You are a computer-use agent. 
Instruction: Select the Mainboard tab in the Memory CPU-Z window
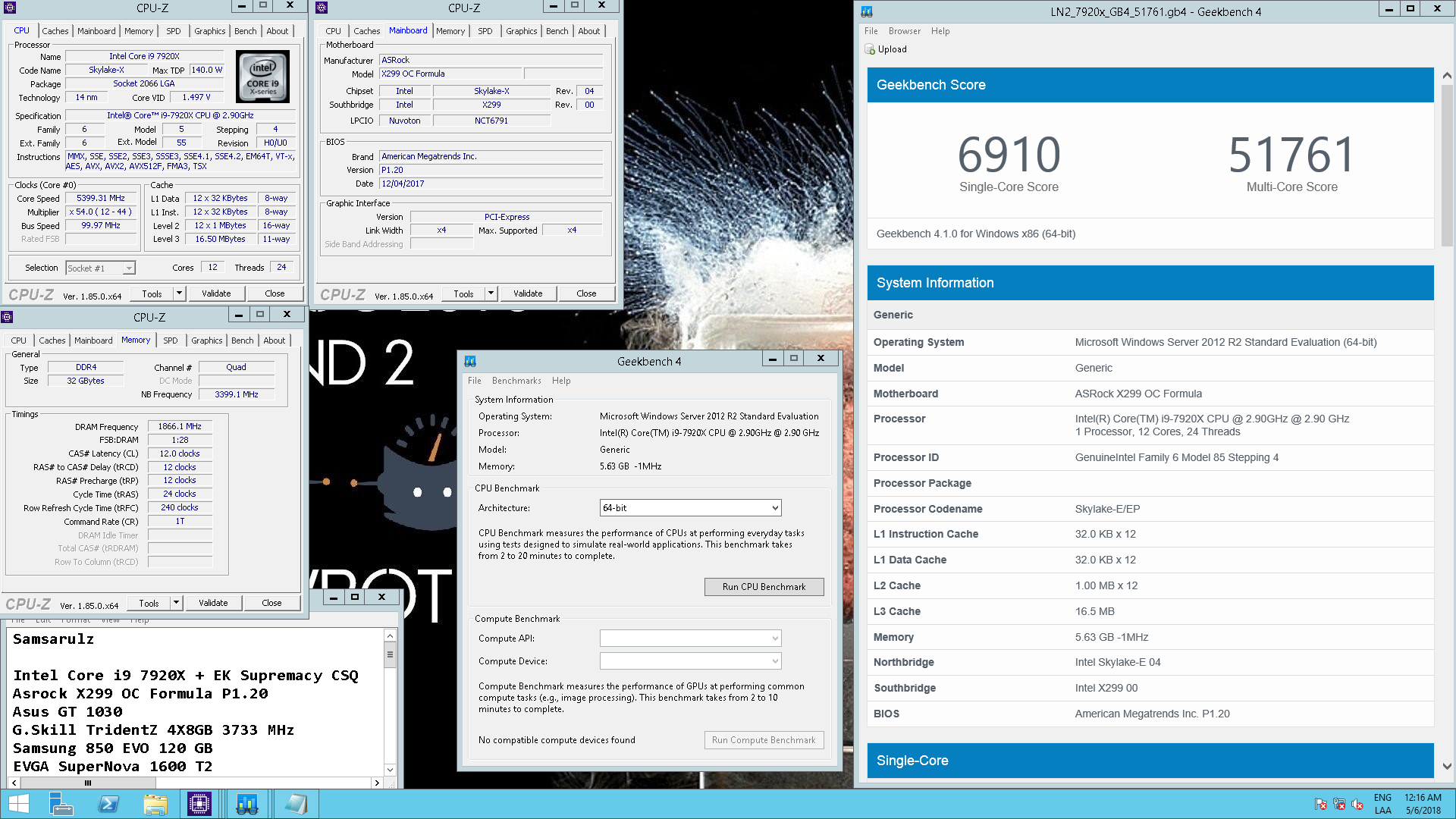[93, 340]
